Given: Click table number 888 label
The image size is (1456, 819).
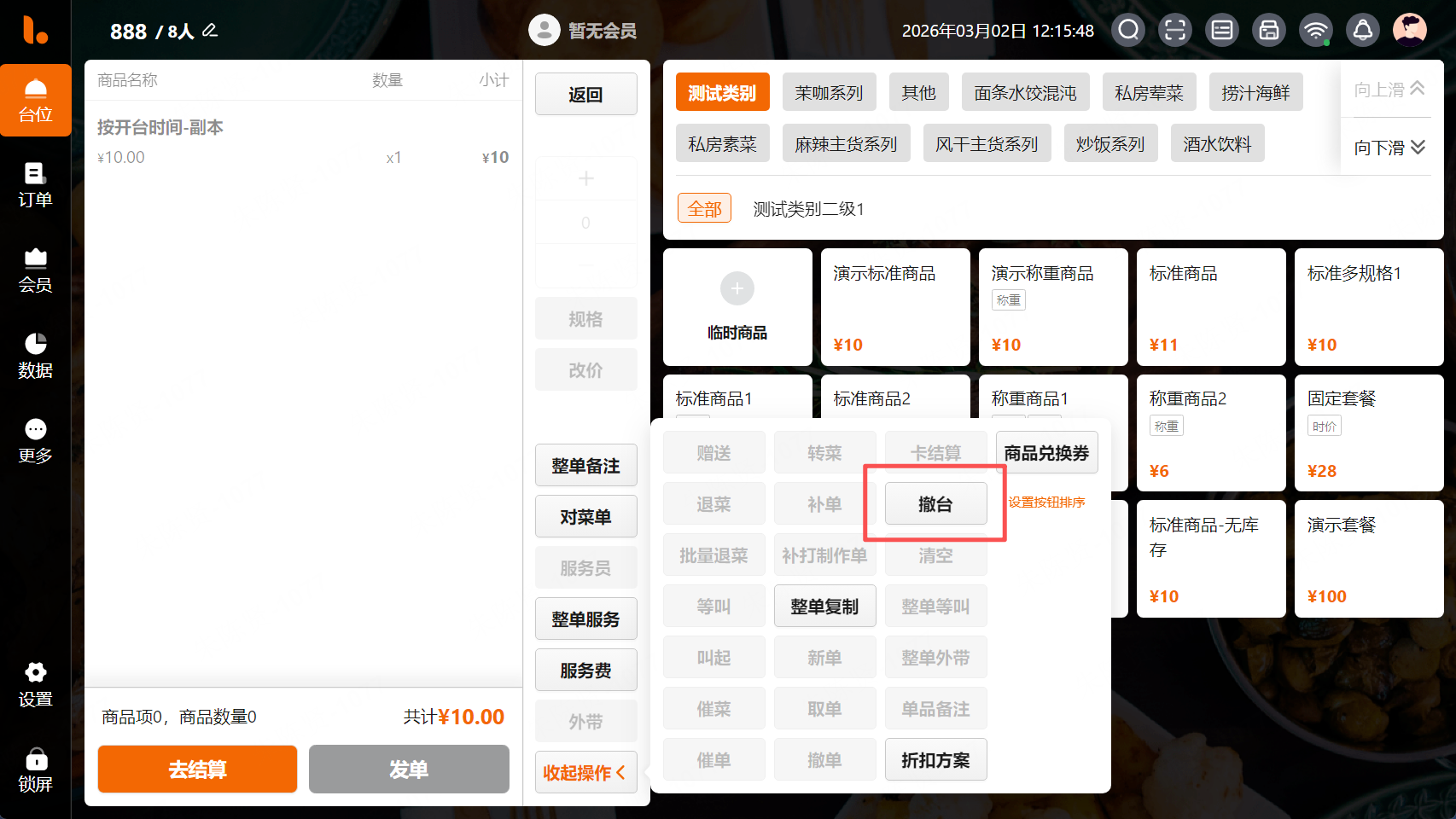Looking at the screenshot, I should point(128,32).
